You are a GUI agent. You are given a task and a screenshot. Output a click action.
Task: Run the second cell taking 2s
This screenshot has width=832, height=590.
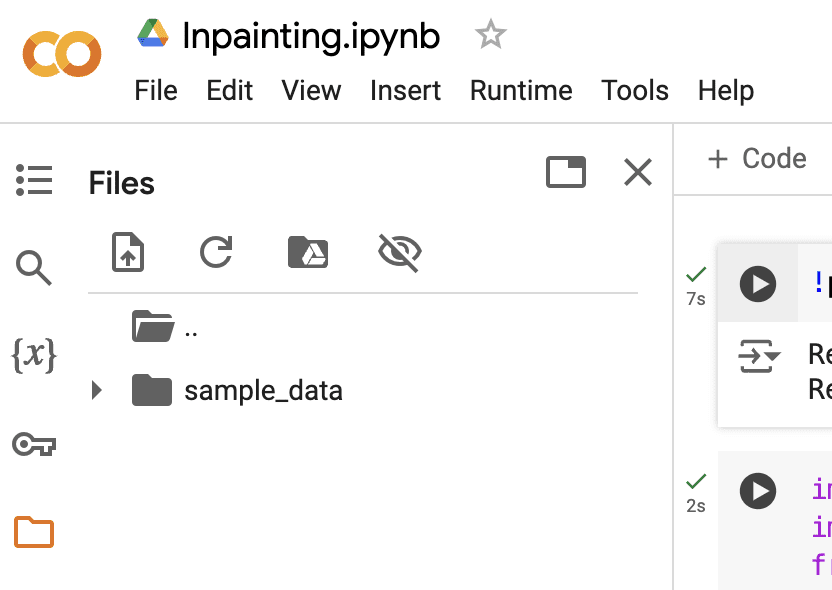(758, 491)
